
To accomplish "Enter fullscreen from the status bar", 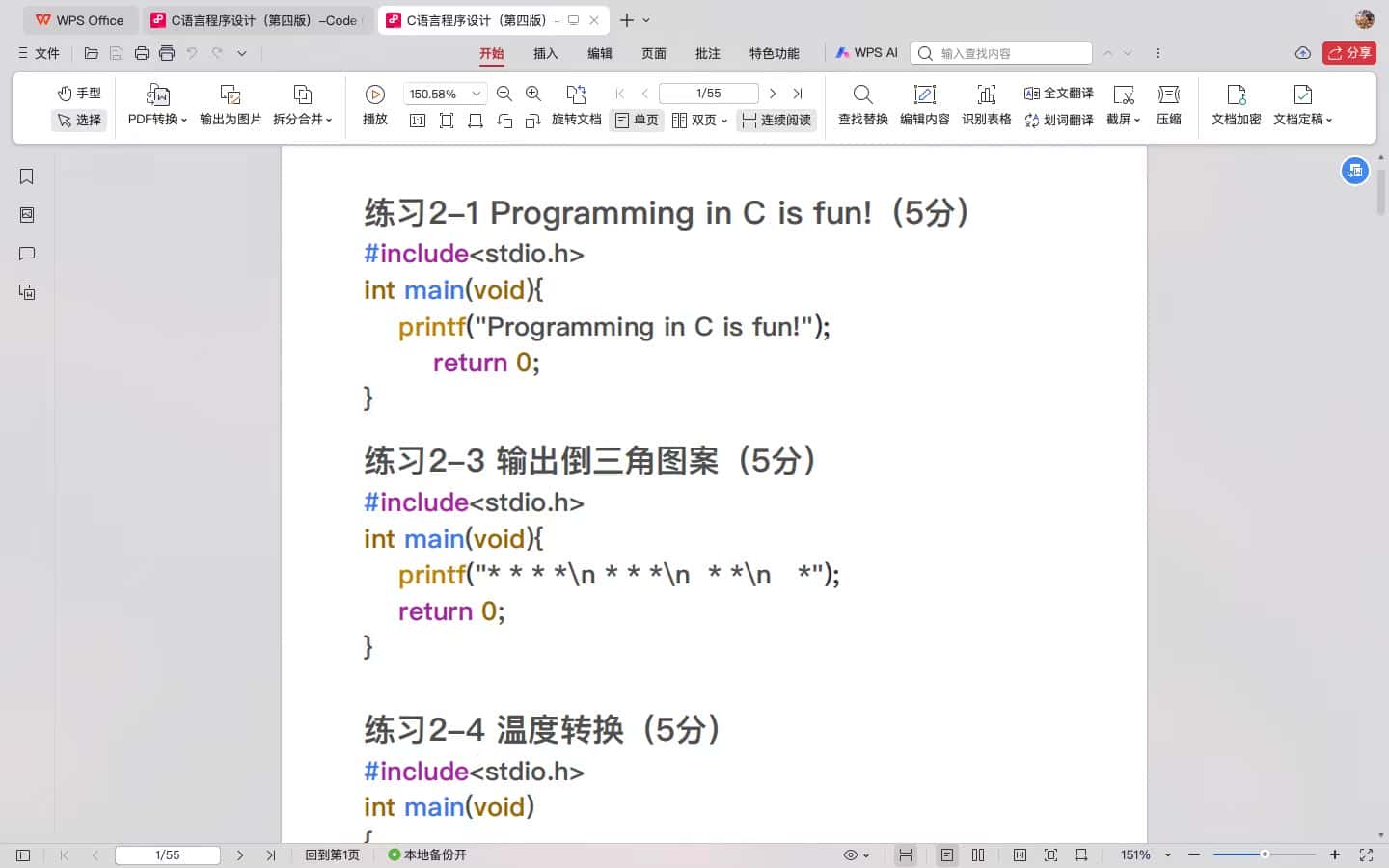I will 1366,854.
